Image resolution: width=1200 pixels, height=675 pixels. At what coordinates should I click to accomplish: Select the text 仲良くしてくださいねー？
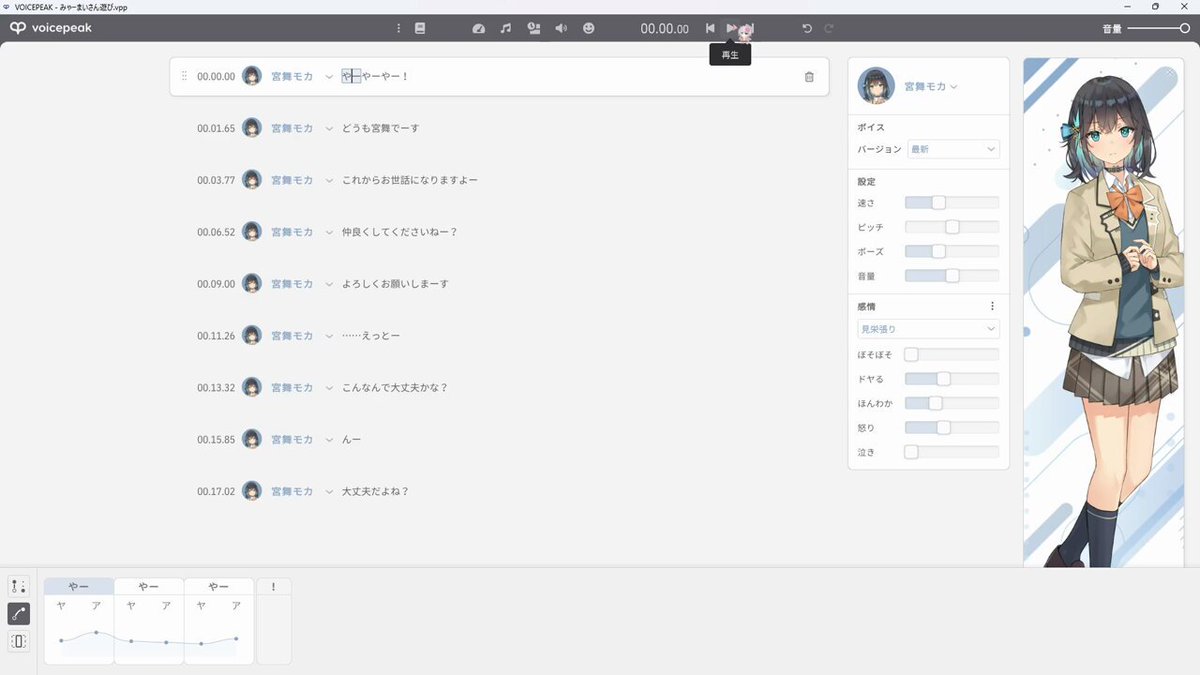pyautogui.click(x=399, y=232)
